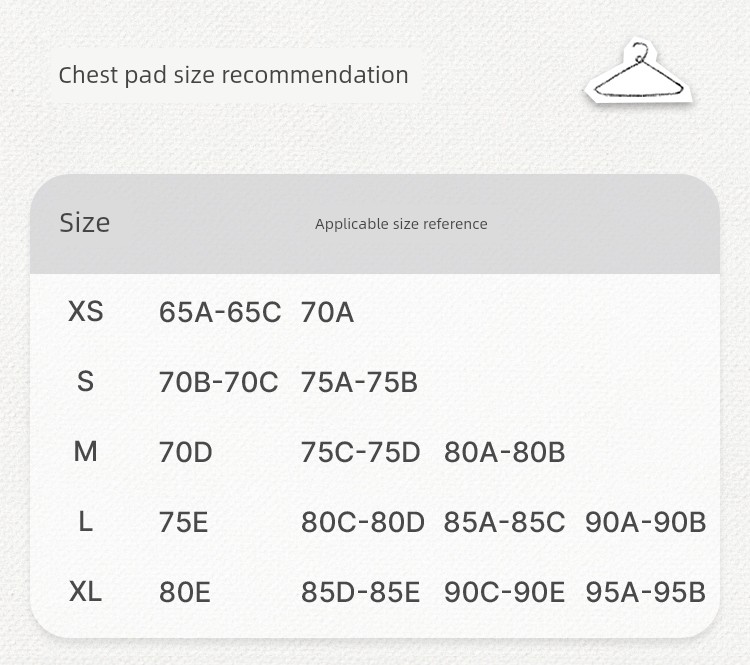Select the XL size row label
Viewport: 750px width, 665px height.
(x=86, y=591)
